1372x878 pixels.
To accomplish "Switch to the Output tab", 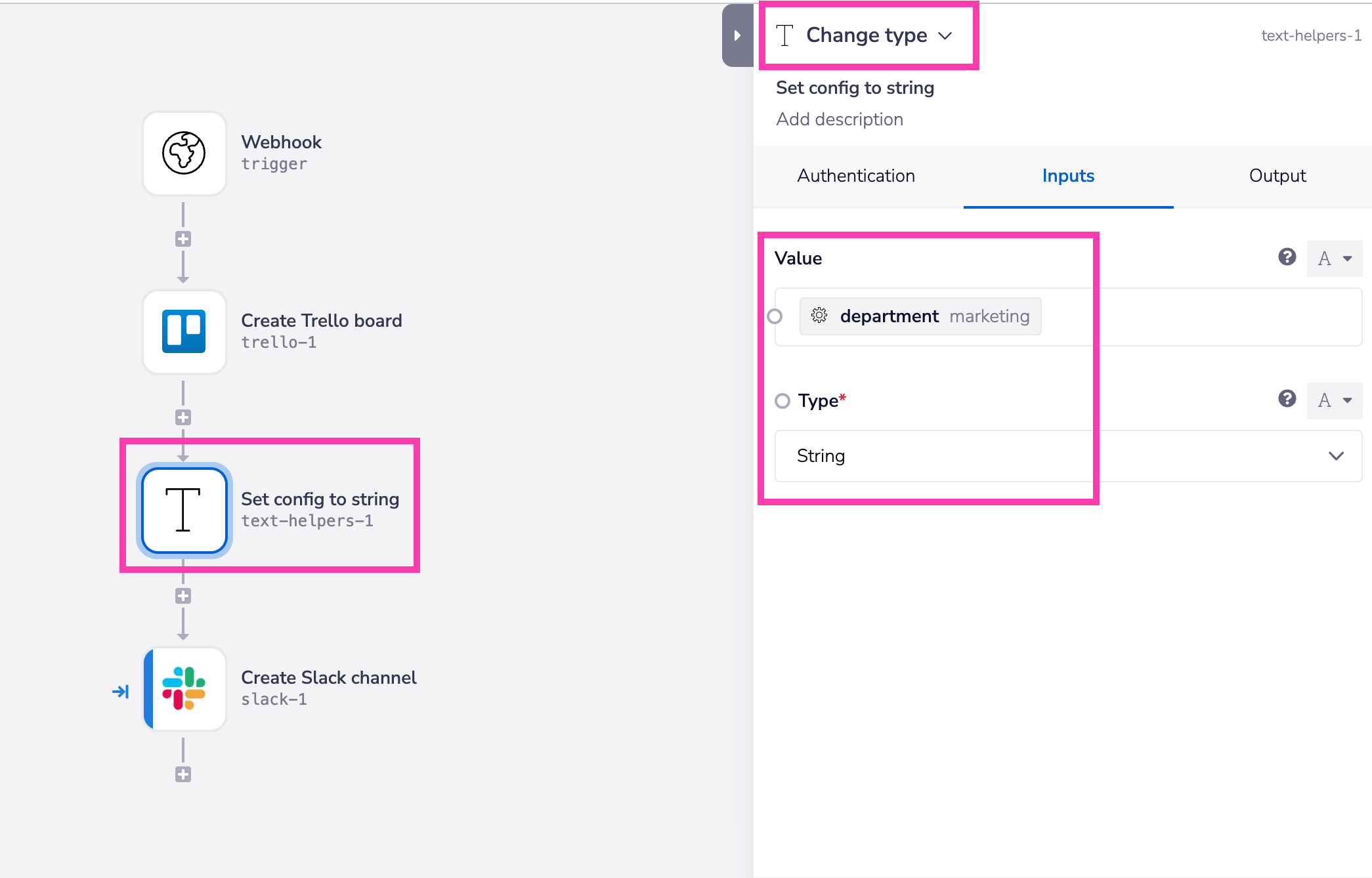I will click(x=1277, y=176).
